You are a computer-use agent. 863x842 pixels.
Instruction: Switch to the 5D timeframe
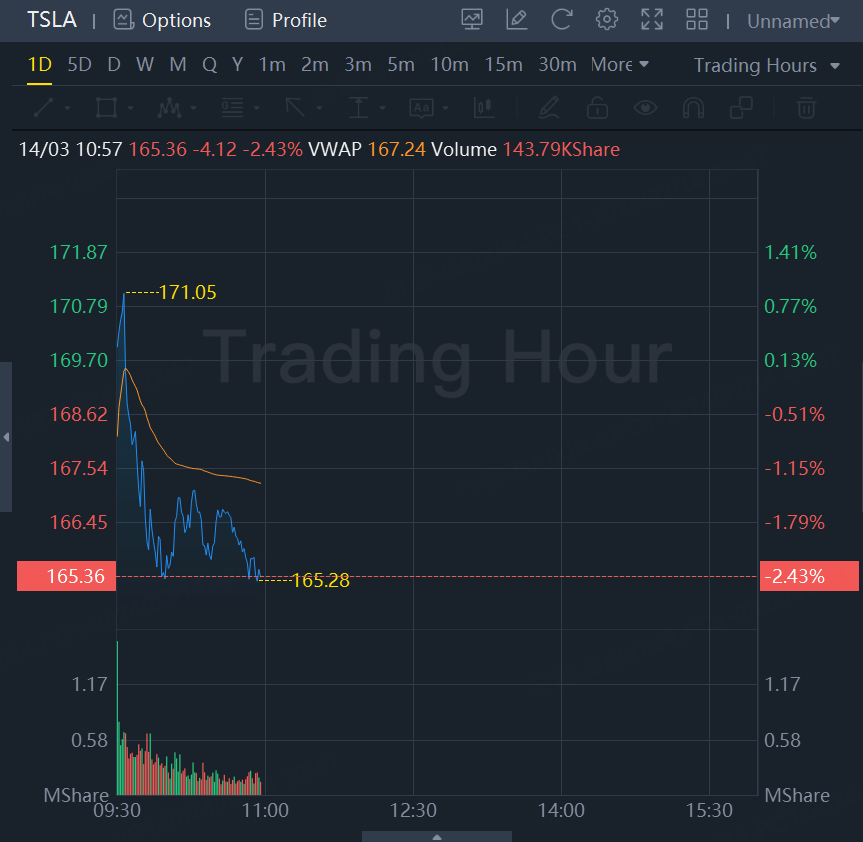coord(79,65)
